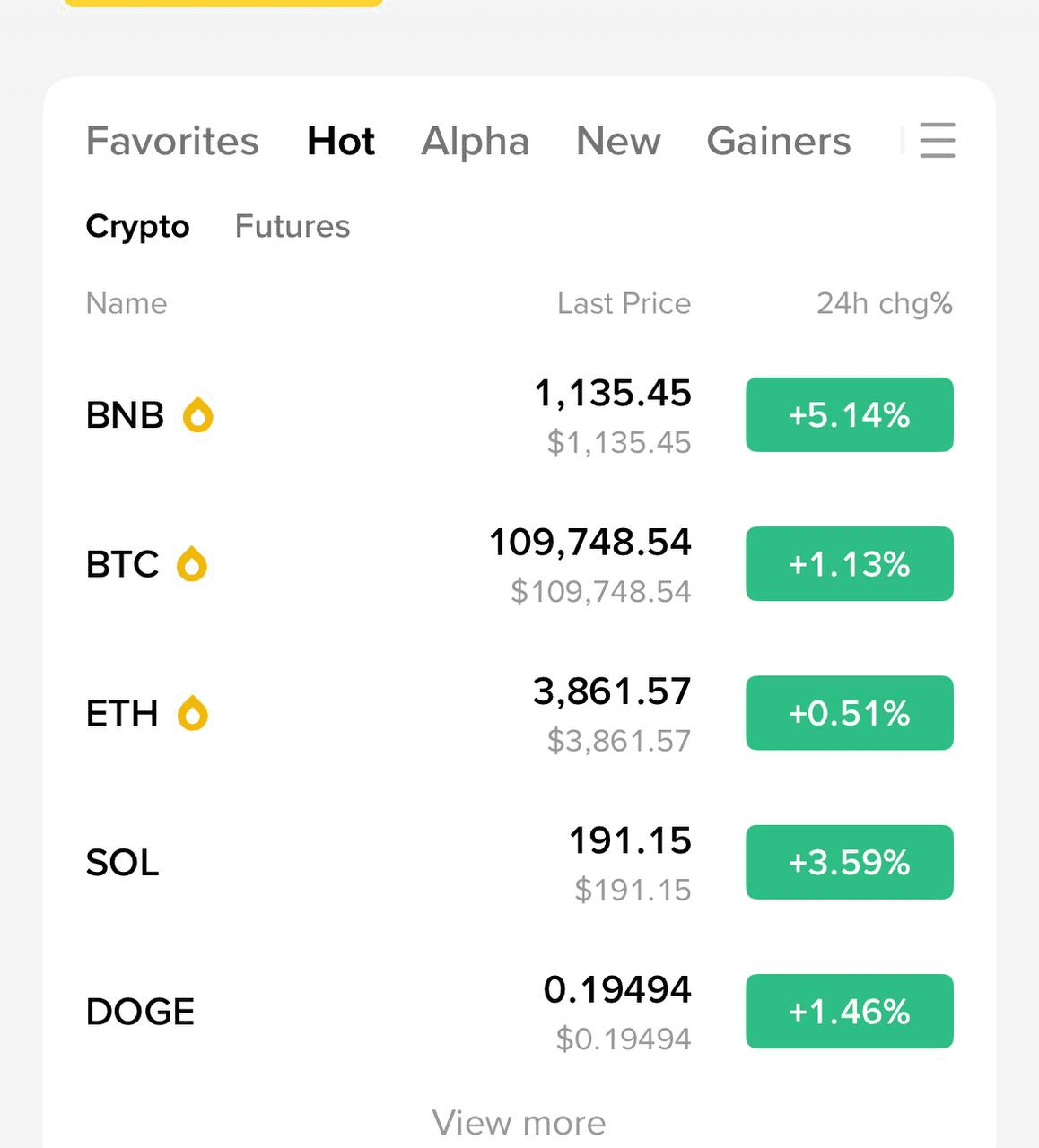1039x1148 pixels.
Task: Switch to the New listings tab
Action: 618,142
